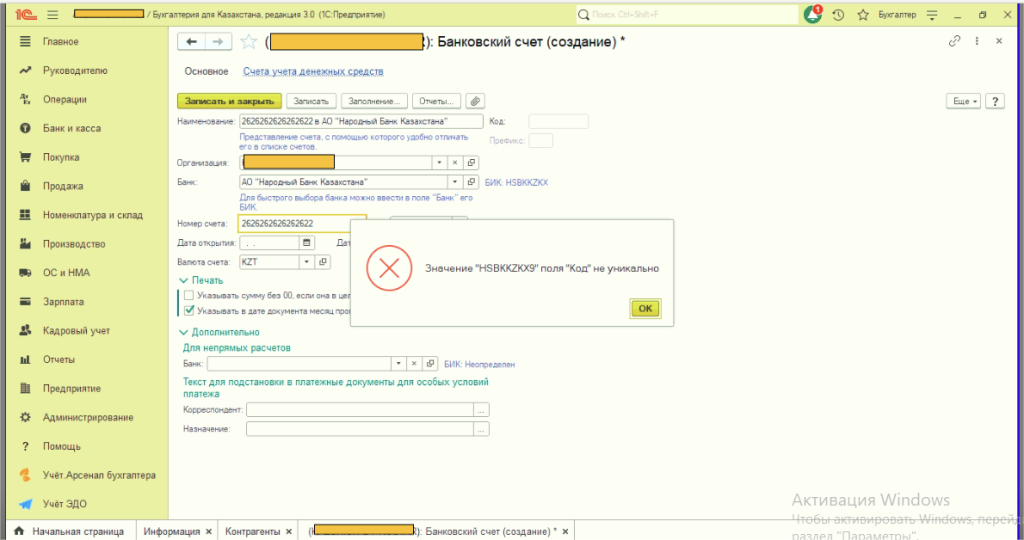Screen dimensions: 1024x540
Task: Collapse the Печать section
Action: pyautogui.click(x=183, y=280)
